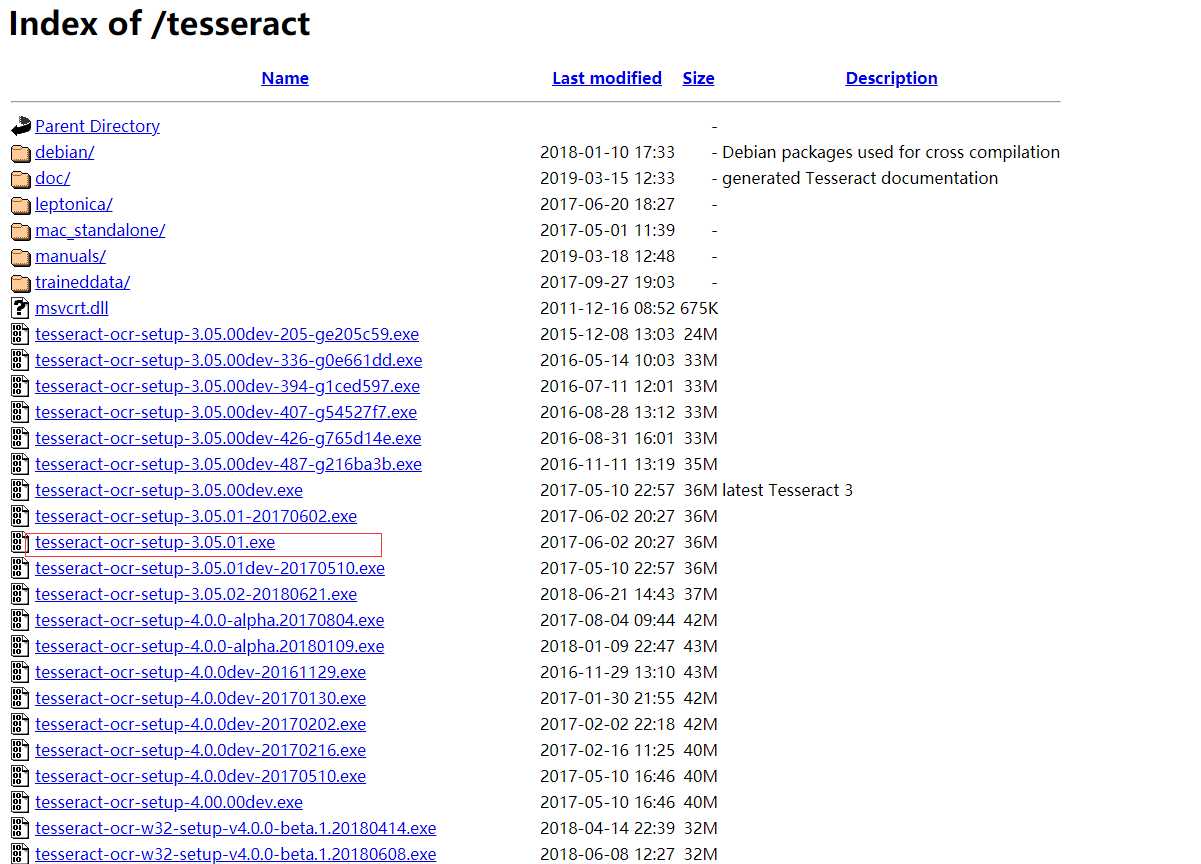
Task: Download tesseract-ocr-setup-4.0.0dev-20170216.exe link
Action: point(201,750)
